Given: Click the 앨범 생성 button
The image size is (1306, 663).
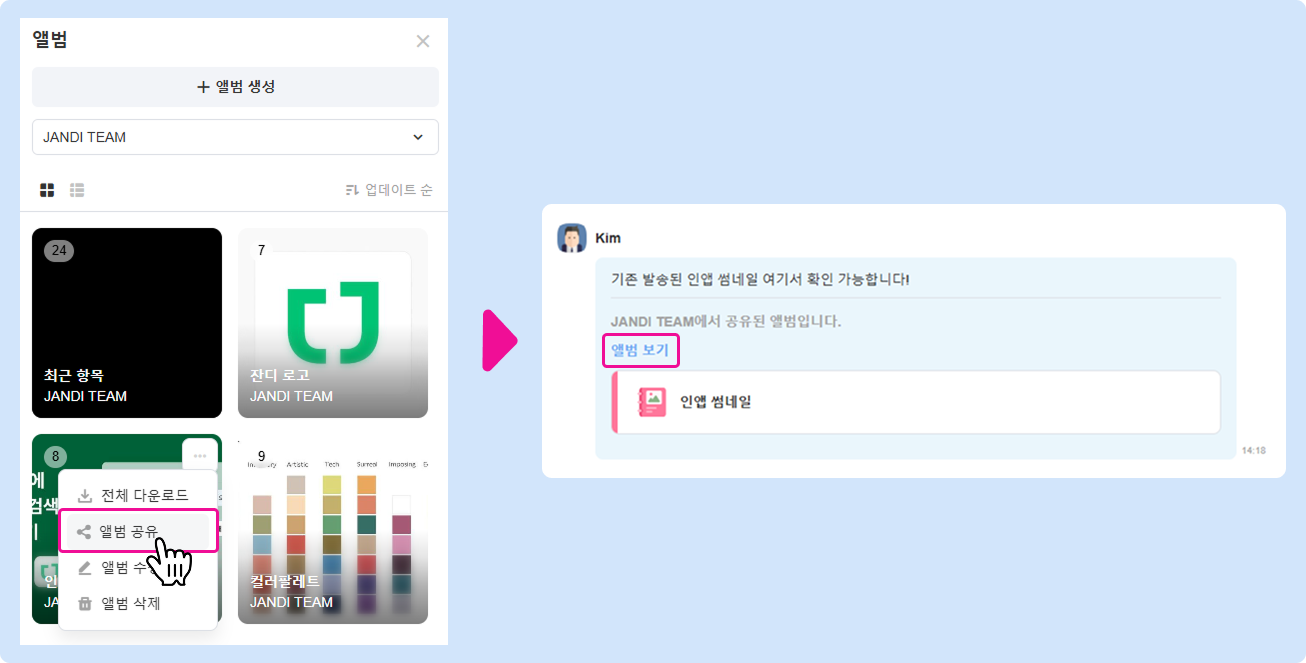Looking at the screenshot, I should click(x=235, y=87).
